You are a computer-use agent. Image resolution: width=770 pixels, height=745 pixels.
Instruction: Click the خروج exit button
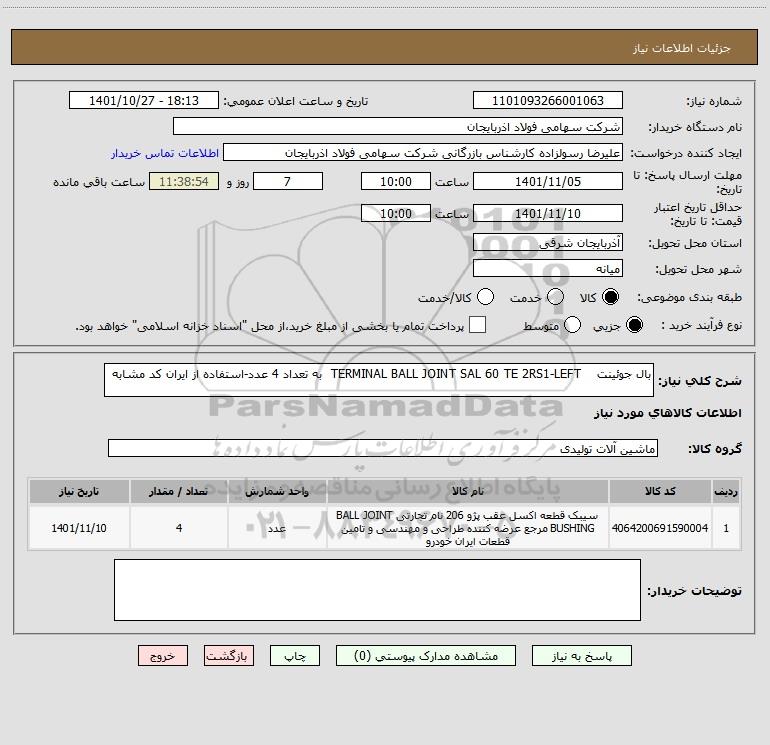pyautogui.click(x=163, y=656)
